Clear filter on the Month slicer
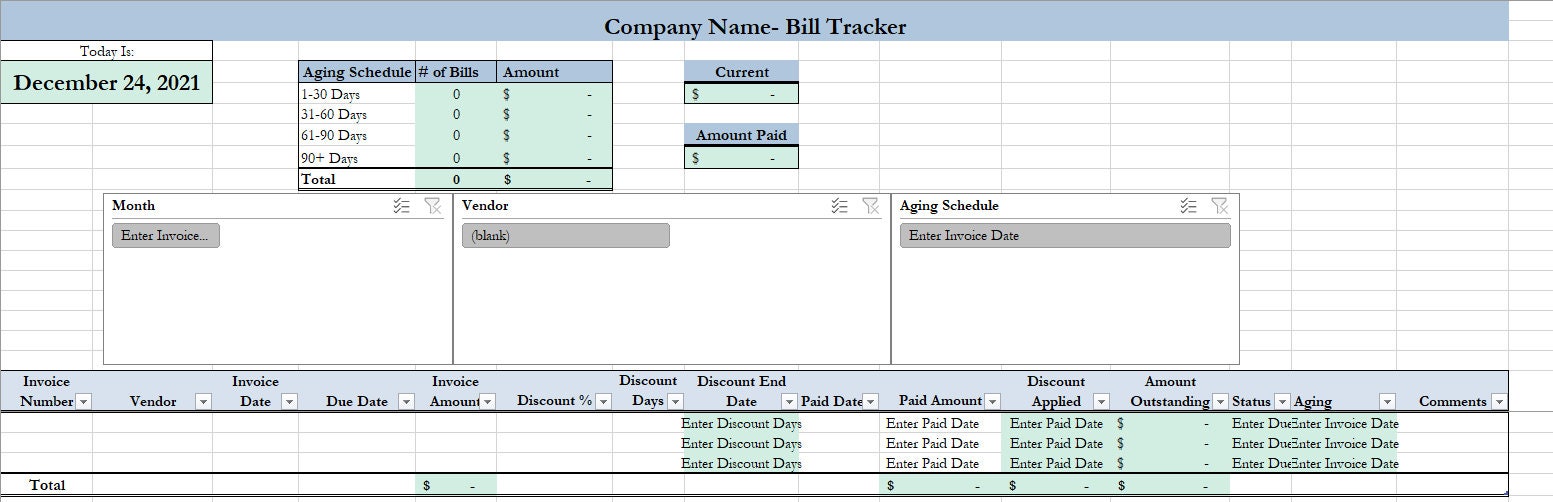 432,205
